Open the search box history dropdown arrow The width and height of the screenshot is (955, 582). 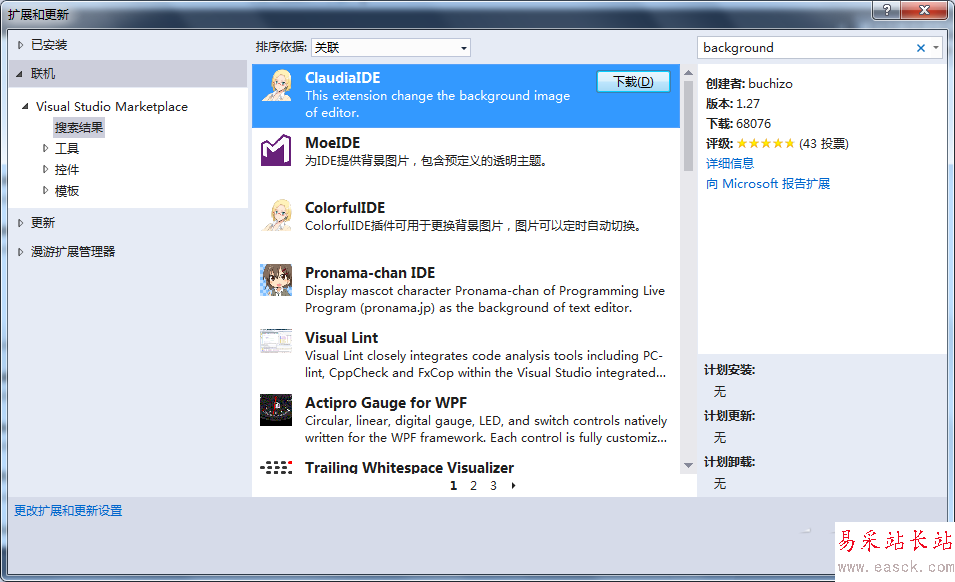point(936,47)
